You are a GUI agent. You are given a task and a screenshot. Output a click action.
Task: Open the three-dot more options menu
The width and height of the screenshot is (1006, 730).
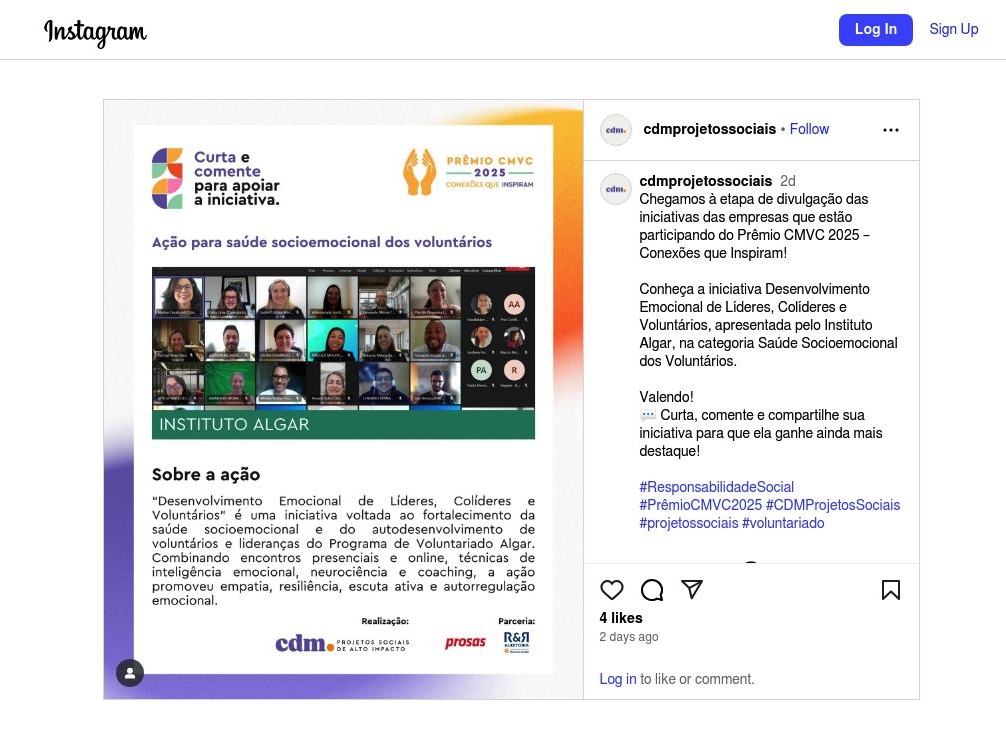891,130
